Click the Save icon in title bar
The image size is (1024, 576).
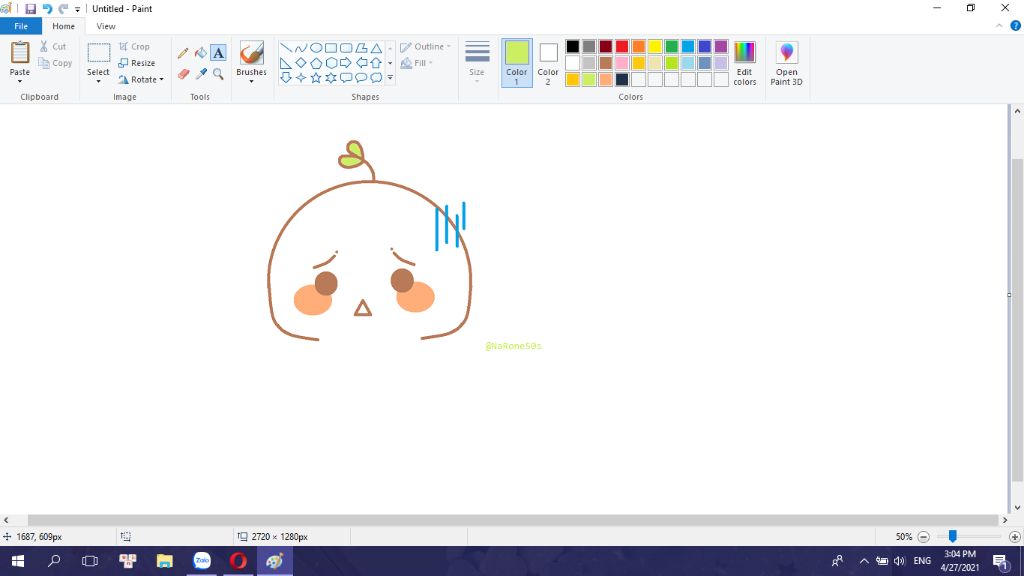30,9
